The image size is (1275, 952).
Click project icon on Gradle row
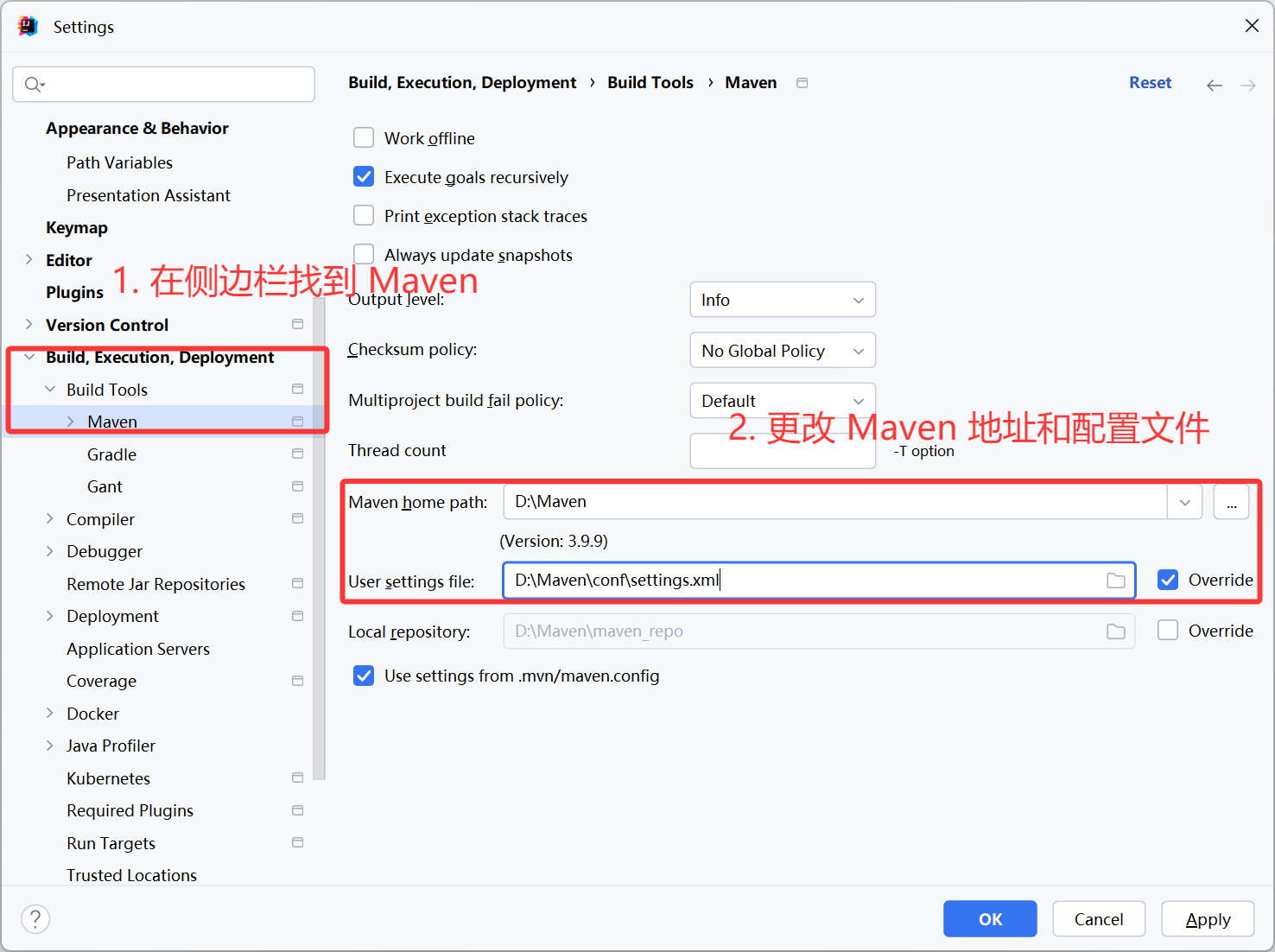pos(297,454)
